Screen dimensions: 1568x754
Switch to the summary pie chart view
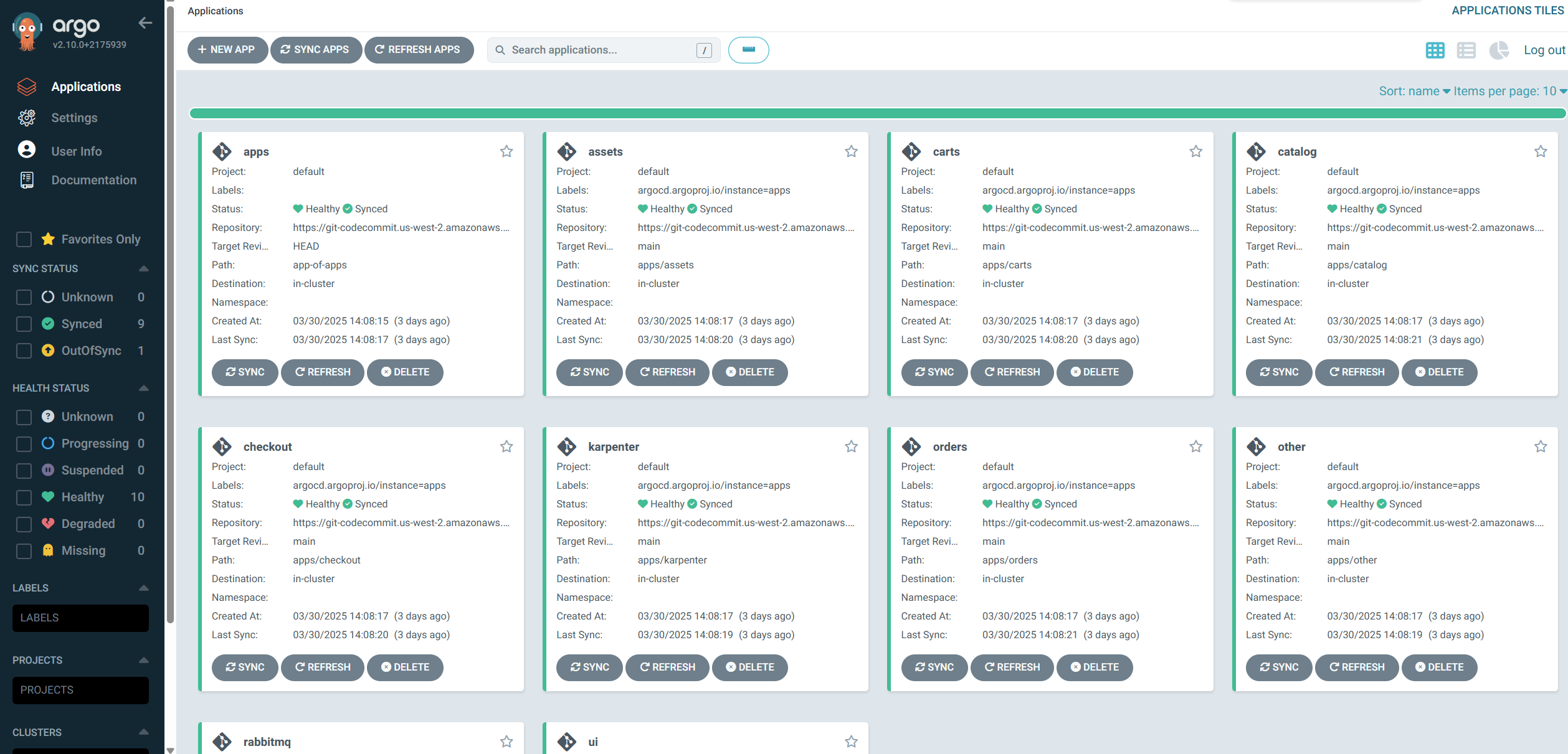point(1498,50)
